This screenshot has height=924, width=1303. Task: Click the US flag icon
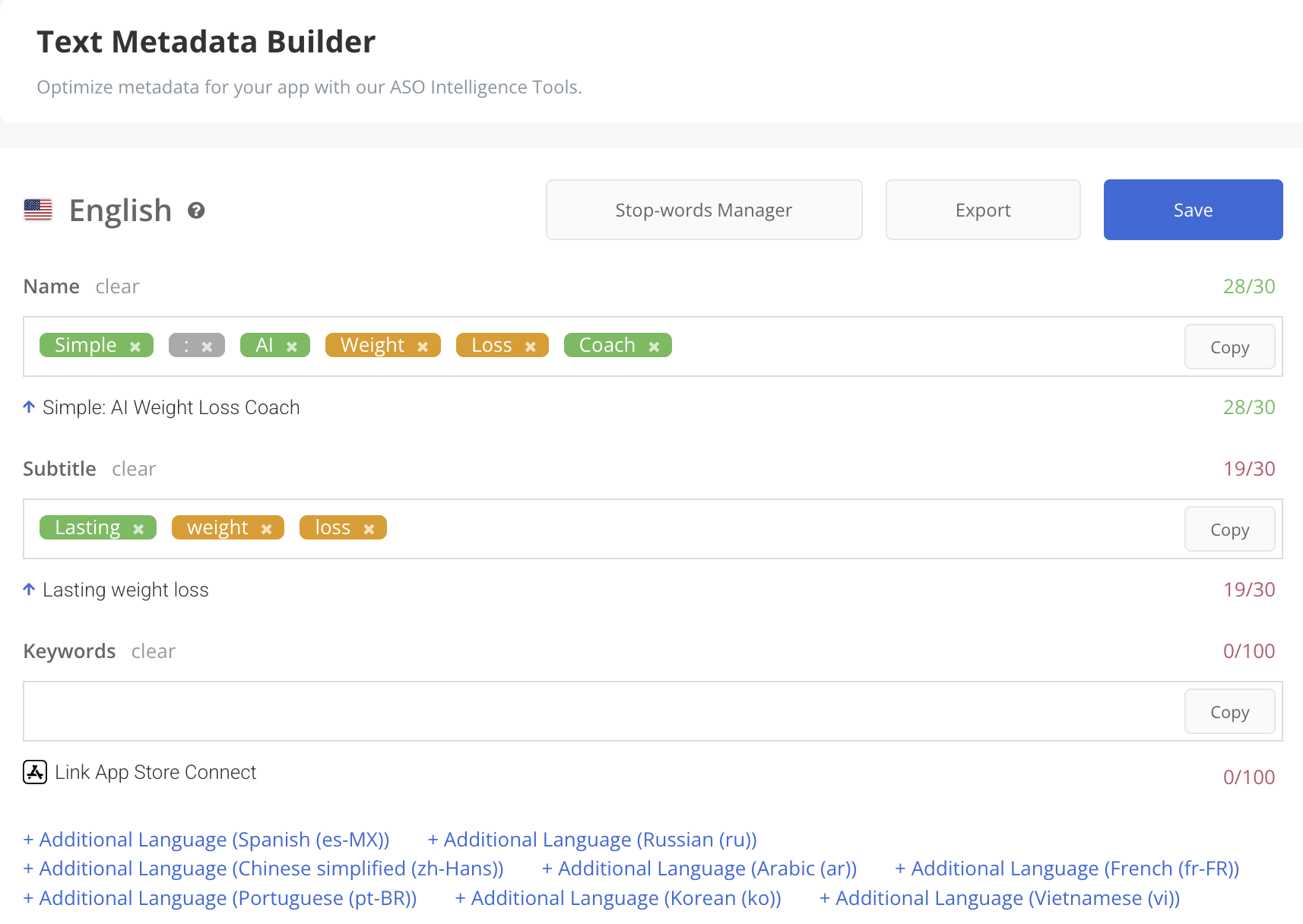pos(38,210)
